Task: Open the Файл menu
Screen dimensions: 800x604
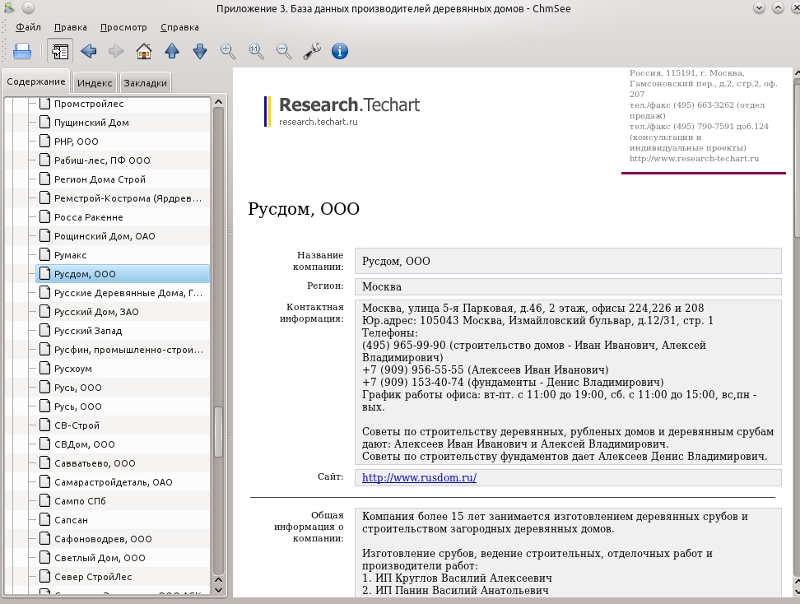Action: click(x=28, y=27)
